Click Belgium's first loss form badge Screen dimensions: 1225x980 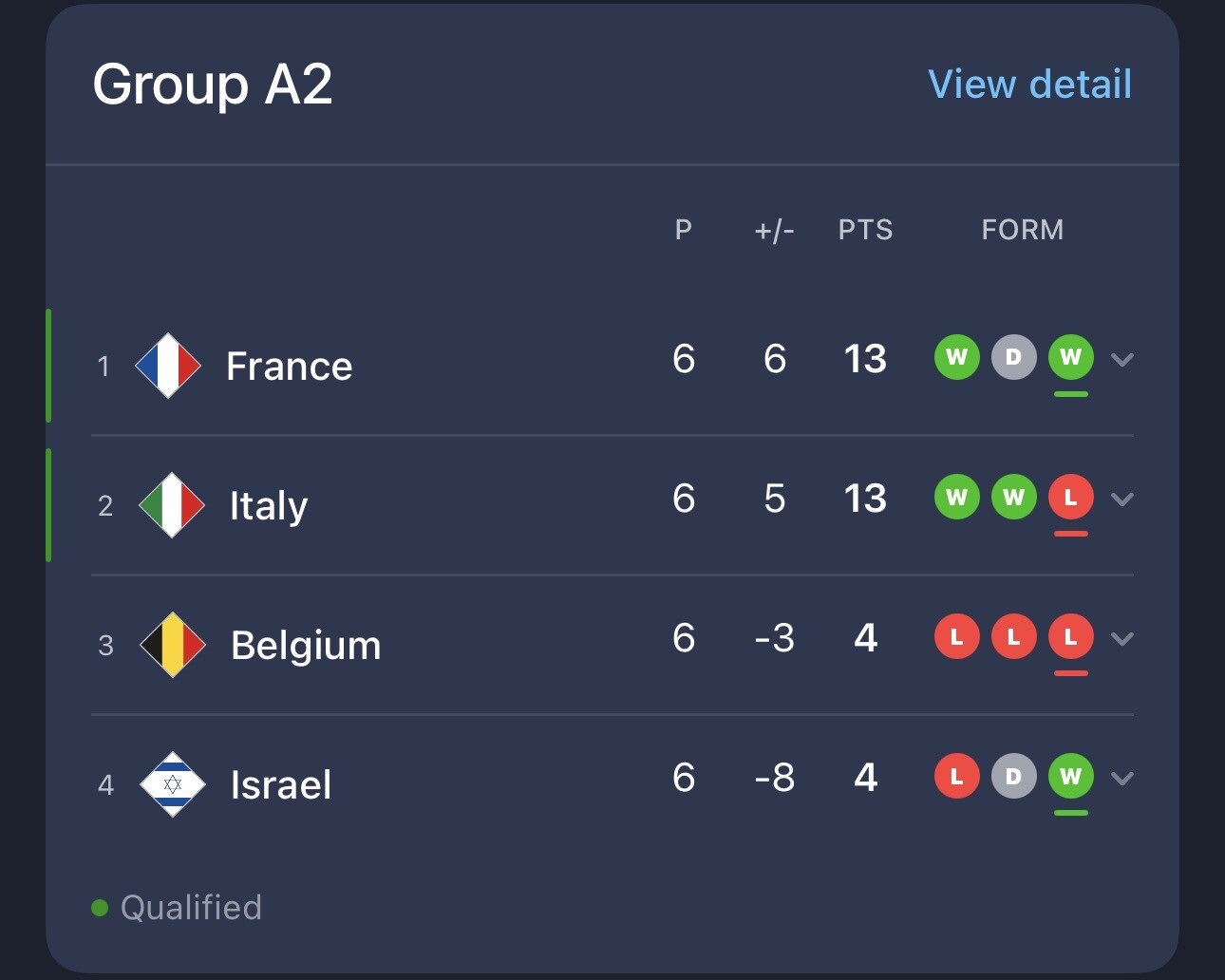[x=956, y=636]
